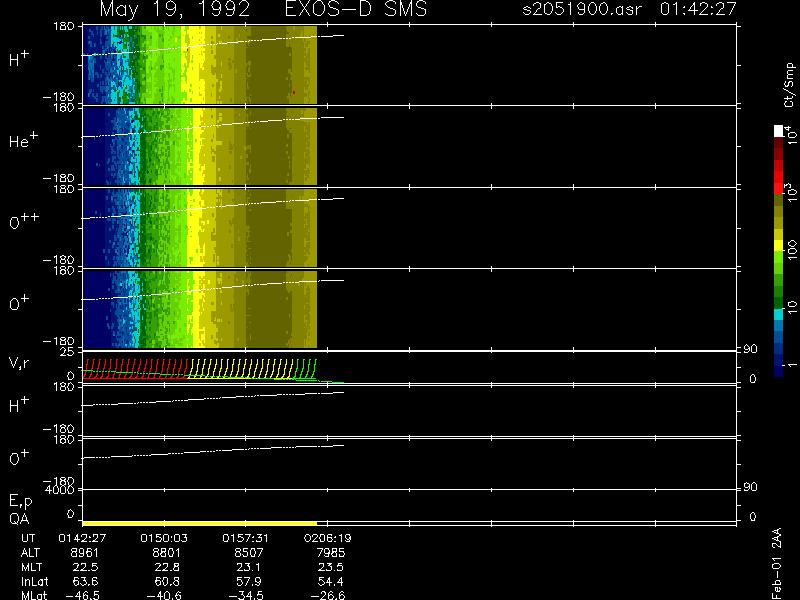Screen dimensions: 800x600
Task: Pick the white top segment of the color scale
Action: pyautogui.click(x=779, y=131)
